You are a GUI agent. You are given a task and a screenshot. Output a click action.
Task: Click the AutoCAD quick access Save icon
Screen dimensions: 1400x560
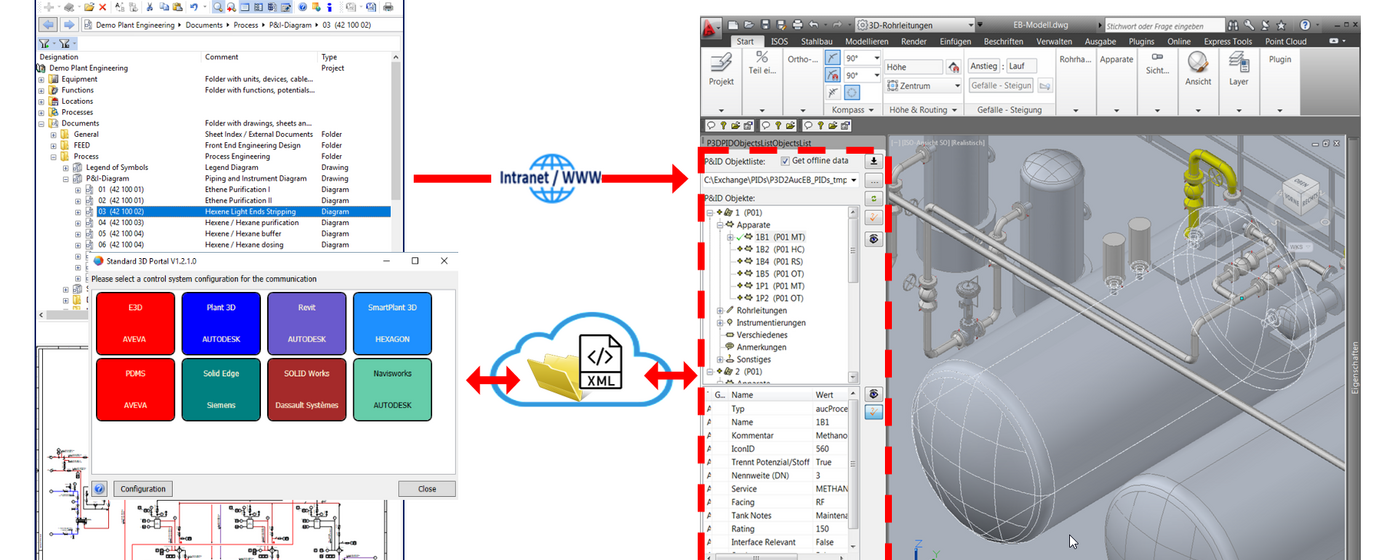point(765,25)
